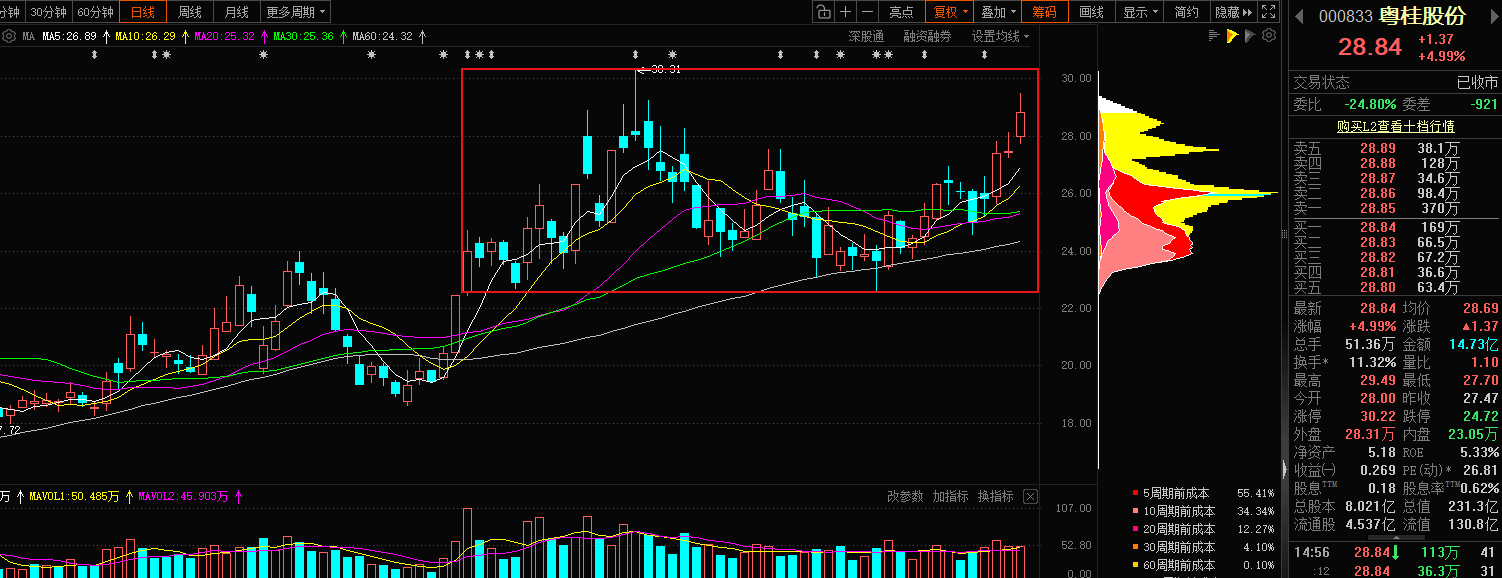Viewport: 1502px width, 578px height.
Task: Toggle the 亮点 highlight button
Action: pyautogui.click(x=901, y=12)
